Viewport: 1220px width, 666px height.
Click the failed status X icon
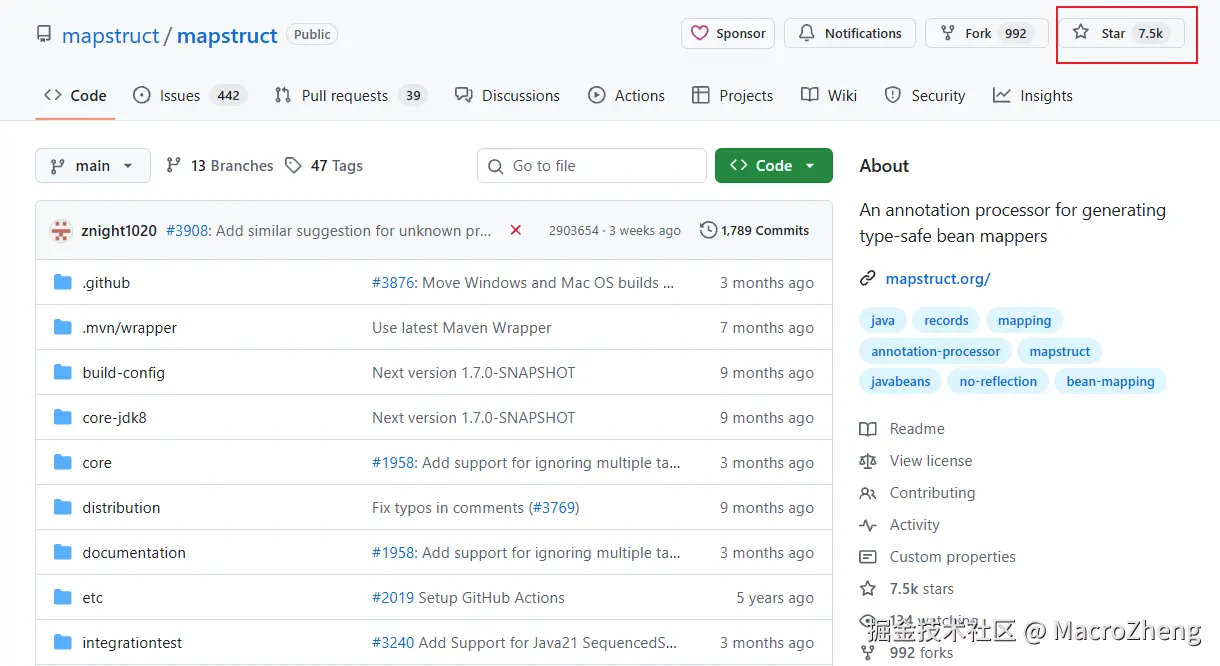(x=516, y=230)
